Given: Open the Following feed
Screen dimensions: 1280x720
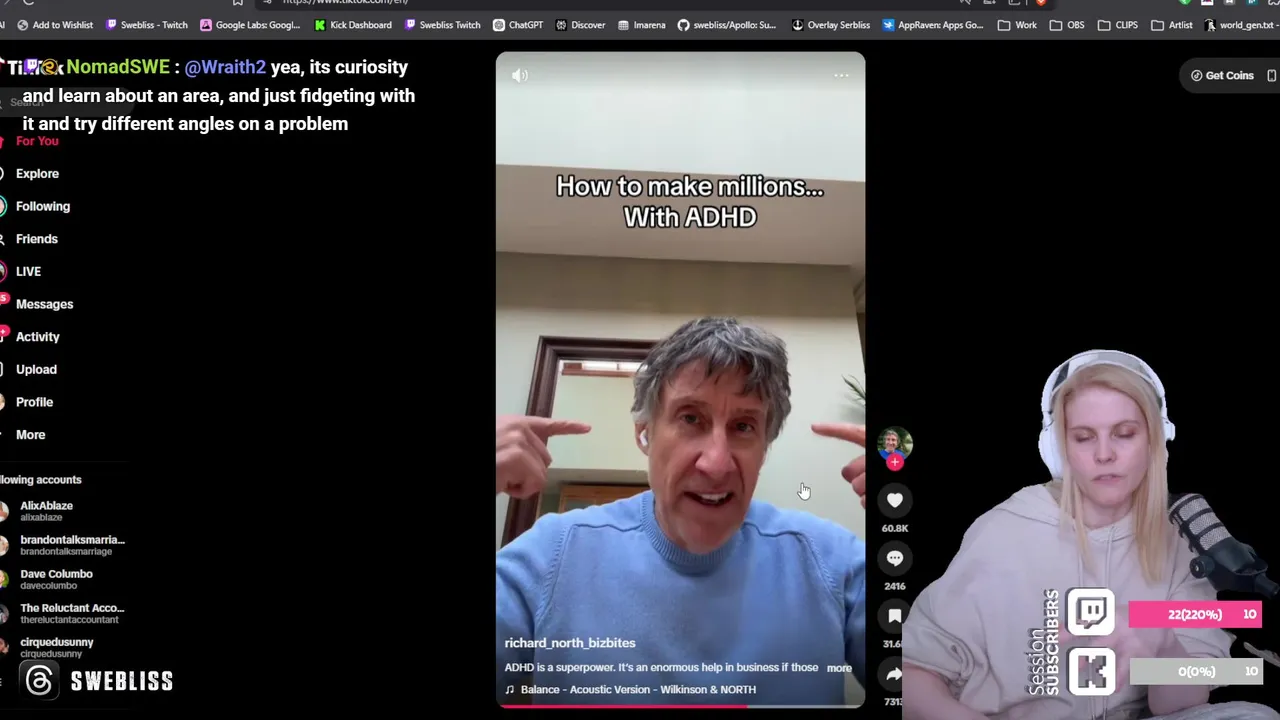Looking at the screenshot, I should 43,206.
